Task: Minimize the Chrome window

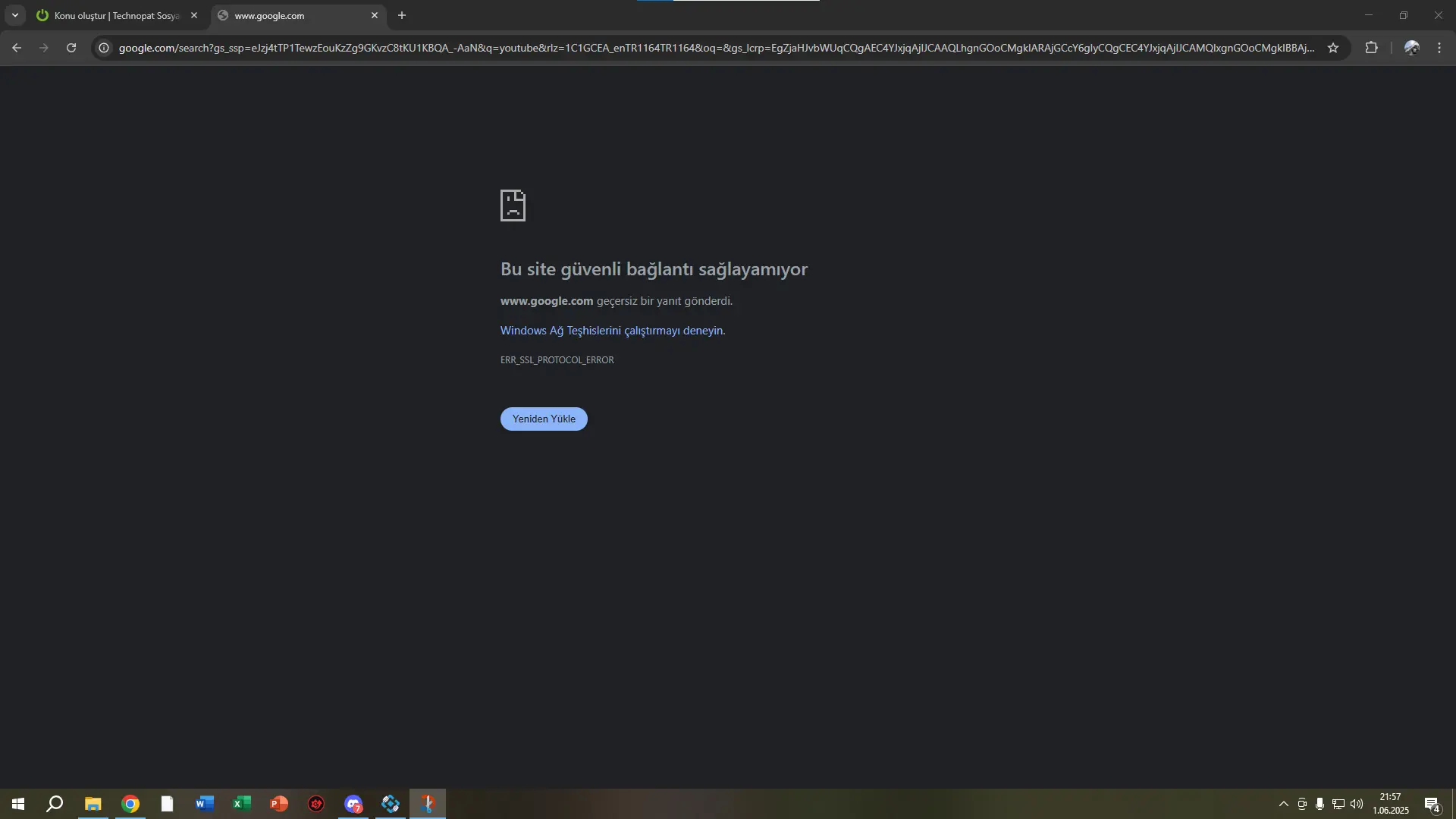Action: click(x=1369, y=15)
